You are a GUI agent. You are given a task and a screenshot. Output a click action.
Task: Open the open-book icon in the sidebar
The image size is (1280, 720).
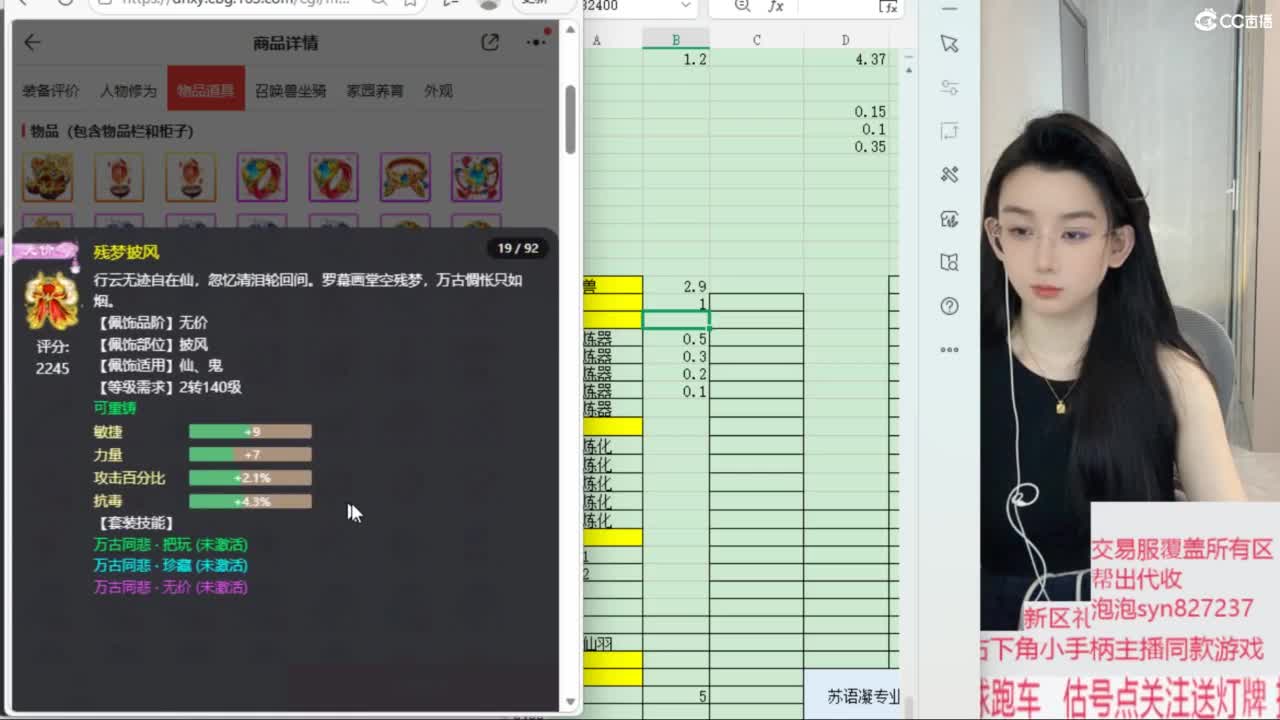click(949, 262)
